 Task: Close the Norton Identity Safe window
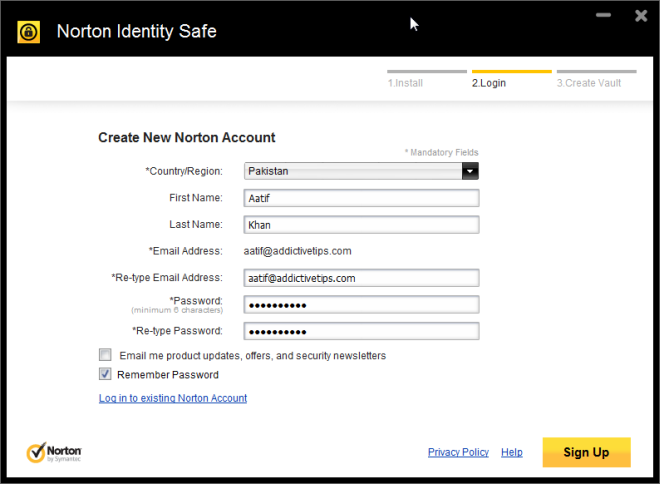pos(640,16)
